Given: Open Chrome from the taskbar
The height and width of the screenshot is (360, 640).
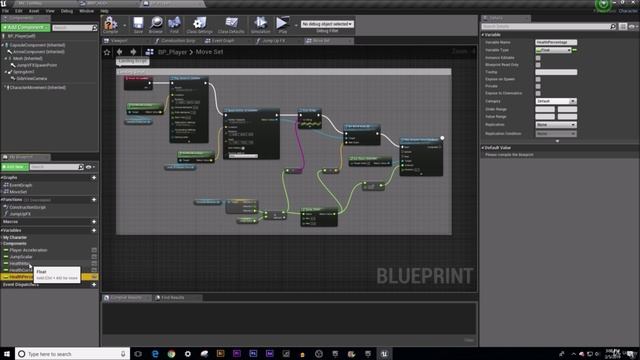Looking at the screenshot, I should click(171, 354).
